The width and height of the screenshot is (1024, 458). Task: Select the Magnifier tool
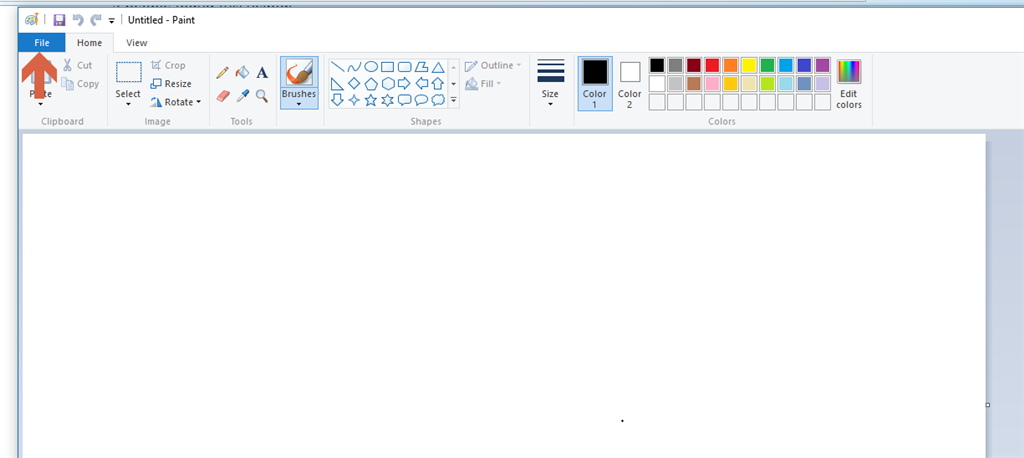point(262,97)
